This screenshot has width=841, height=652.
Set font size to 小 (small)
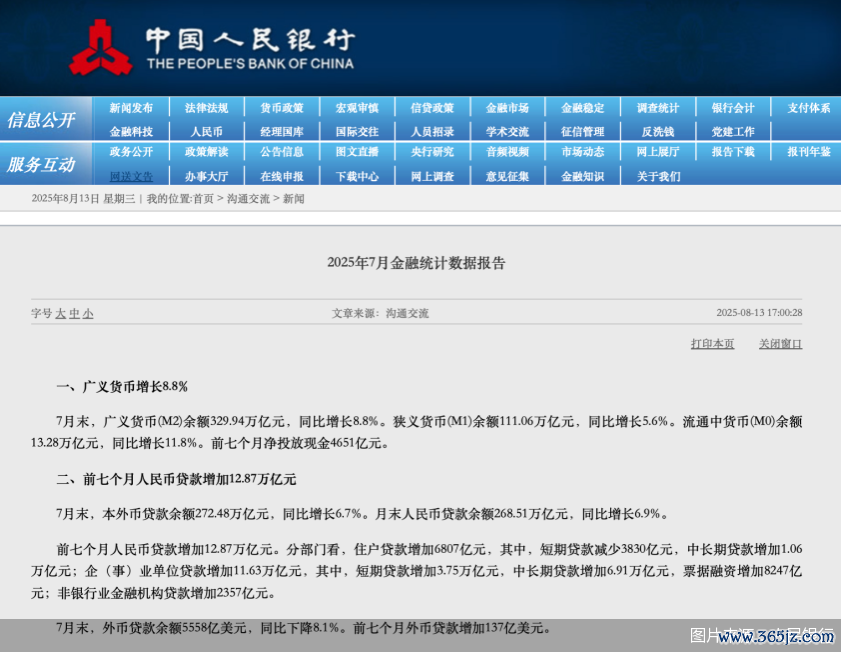88,313
